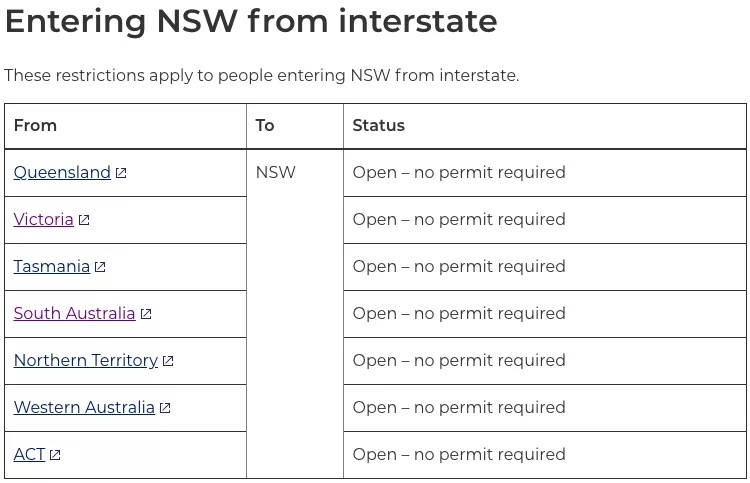The image size is (750, 483).
Task: Click the 'Entering NSW from interstate' heading
Action: click(x=251, y=21)
